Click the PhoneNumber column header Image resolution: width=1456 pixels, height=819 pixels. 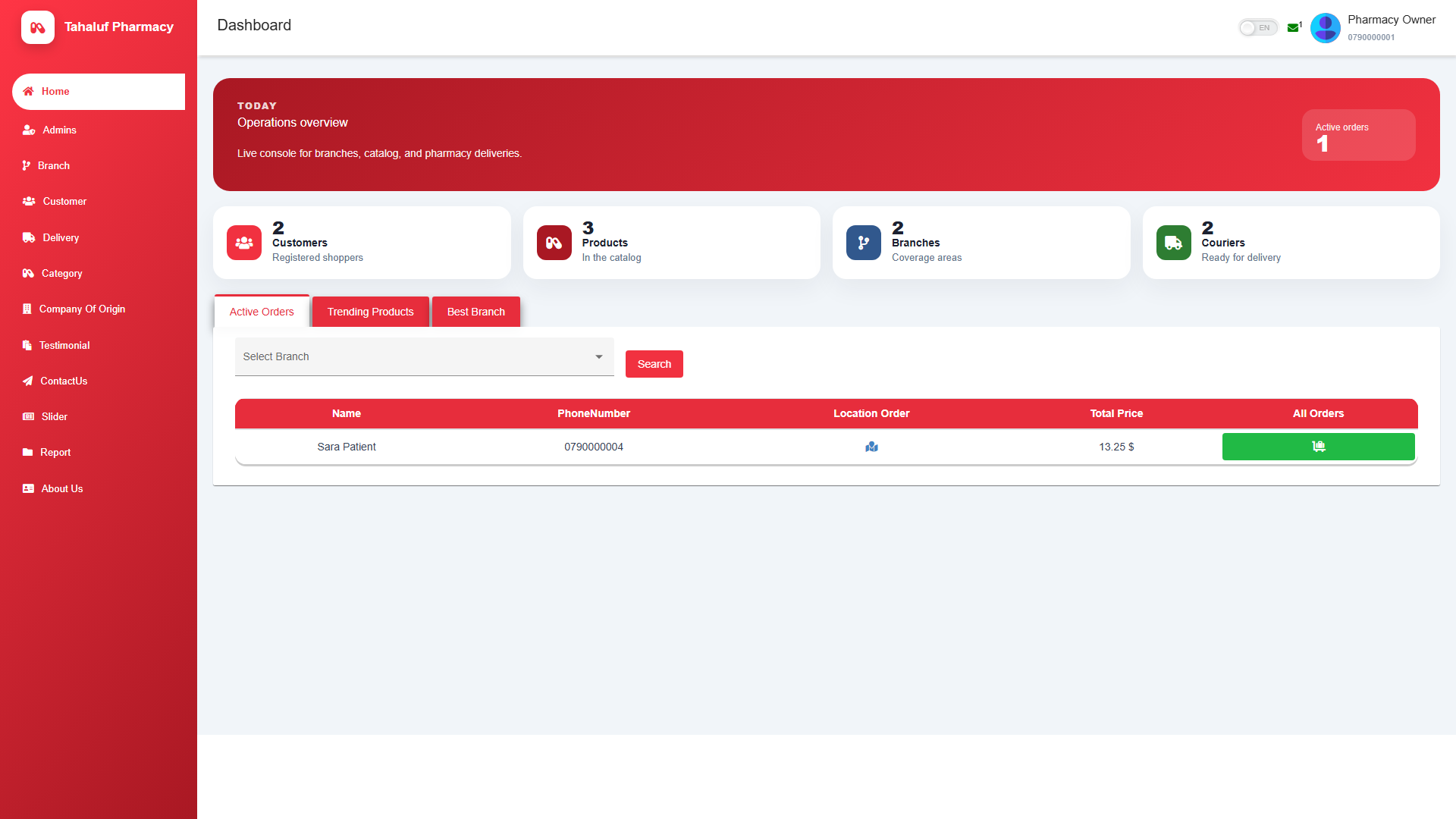594,413
